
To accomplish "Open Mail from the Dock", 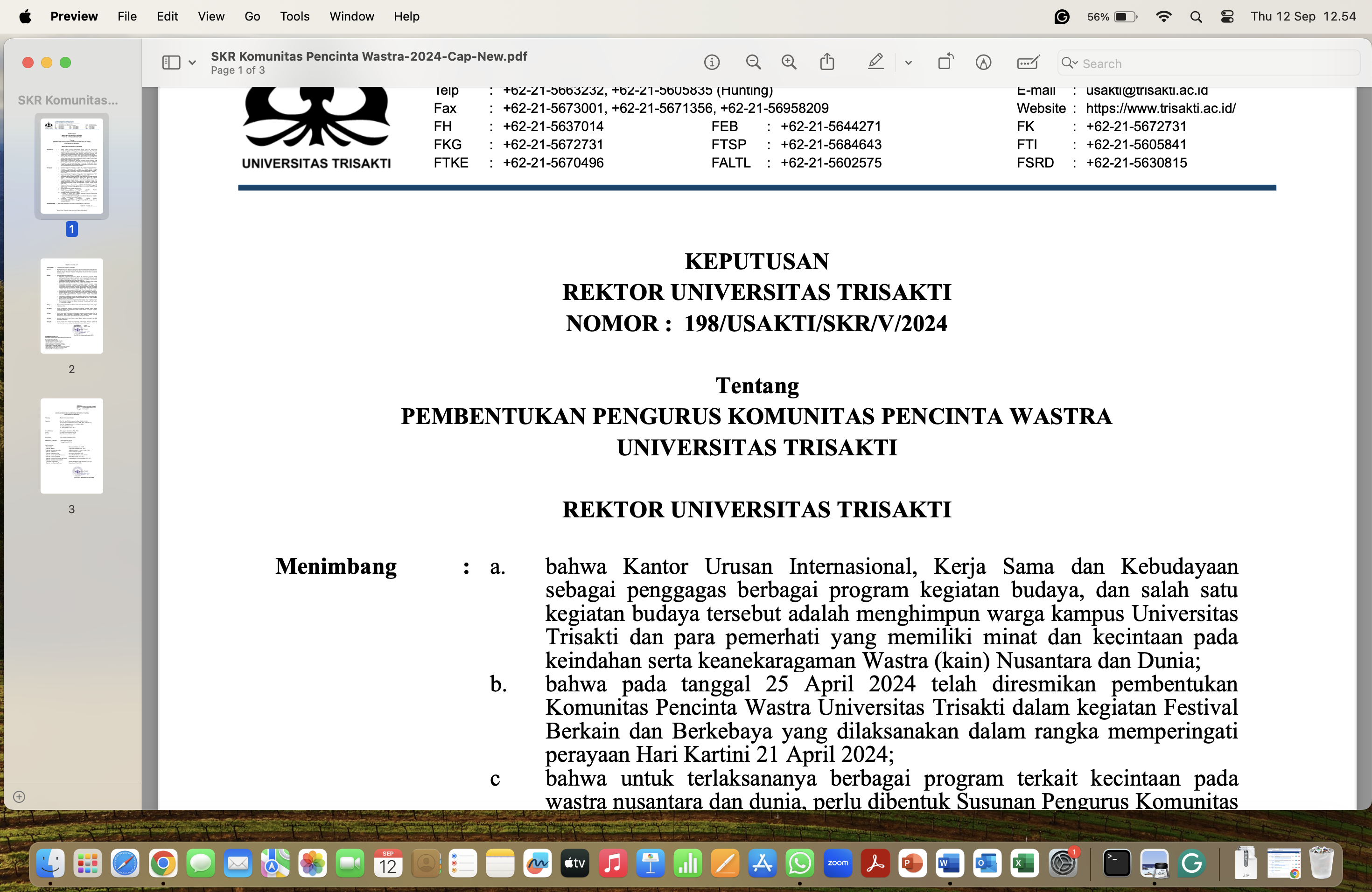I will (238, 863).
